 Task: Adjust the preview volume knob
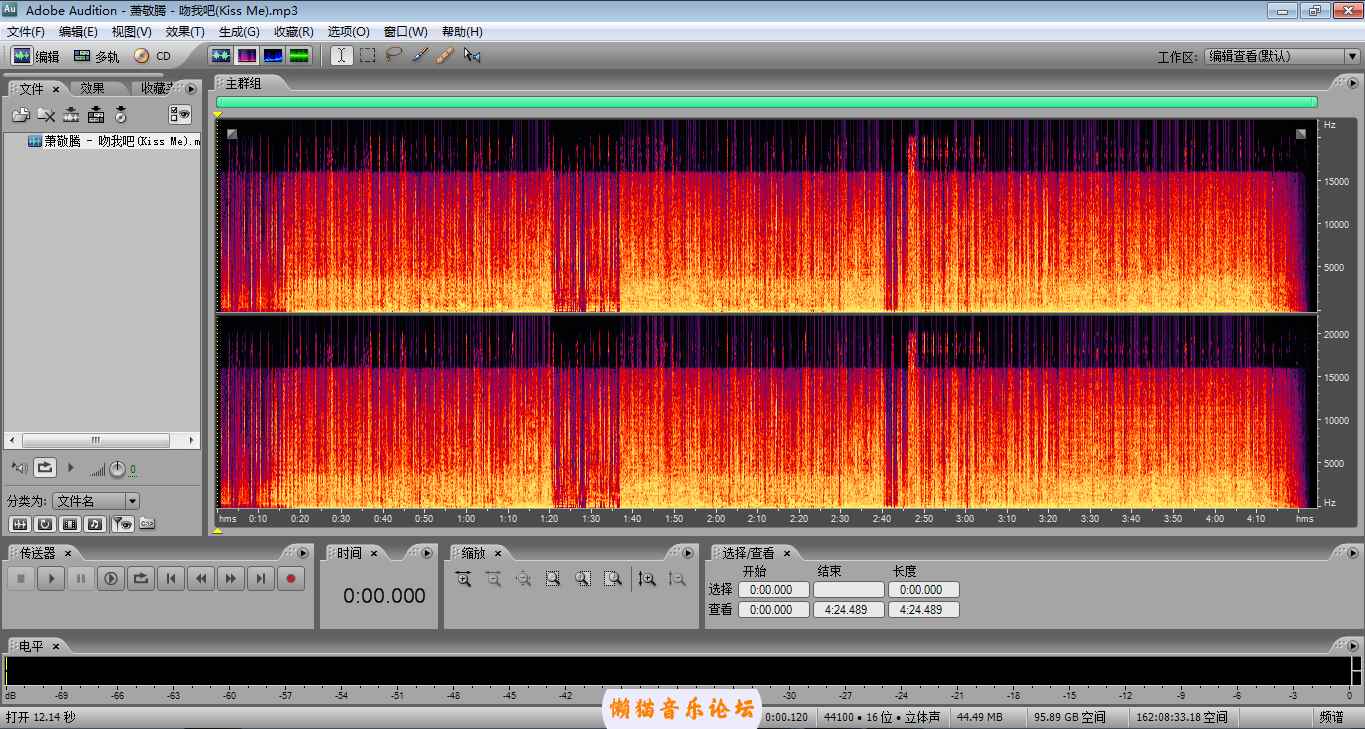tap(117, 468)
